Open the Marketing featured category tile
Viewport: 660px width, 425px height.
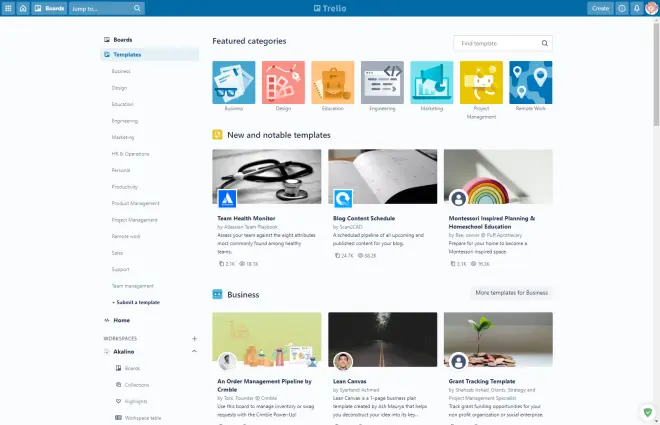tap(432, 82)
